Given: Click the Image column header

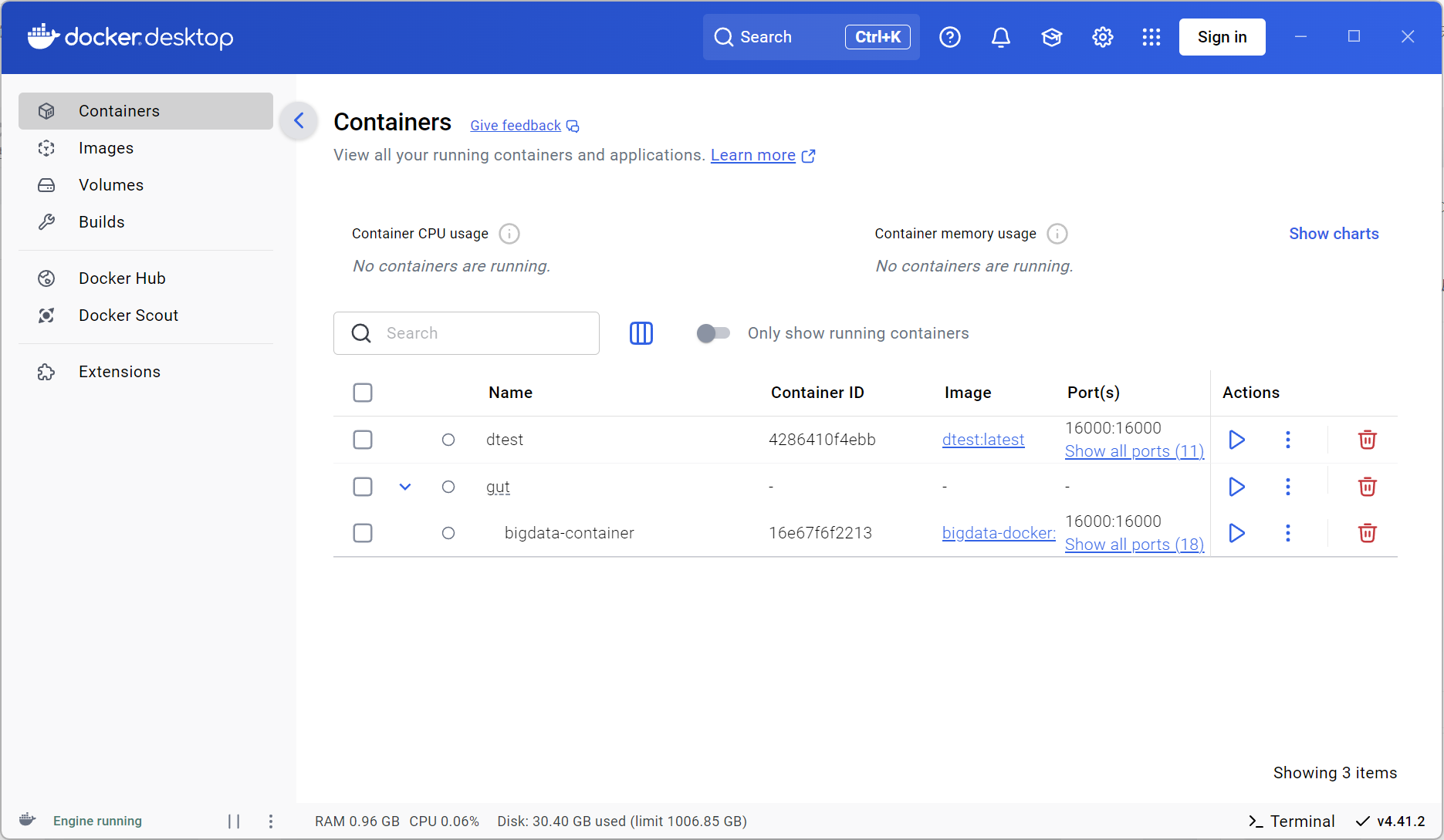Looking at the screenshot, I should coord(968,393).
